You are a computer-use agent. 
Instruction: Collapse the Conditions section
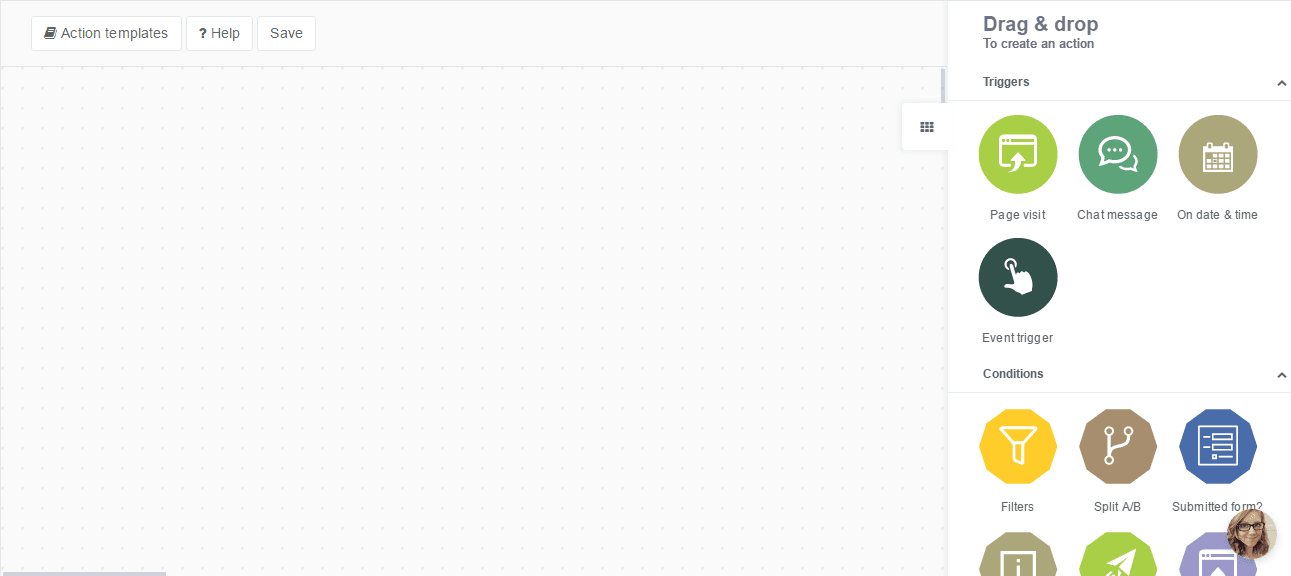(1281, 375)
